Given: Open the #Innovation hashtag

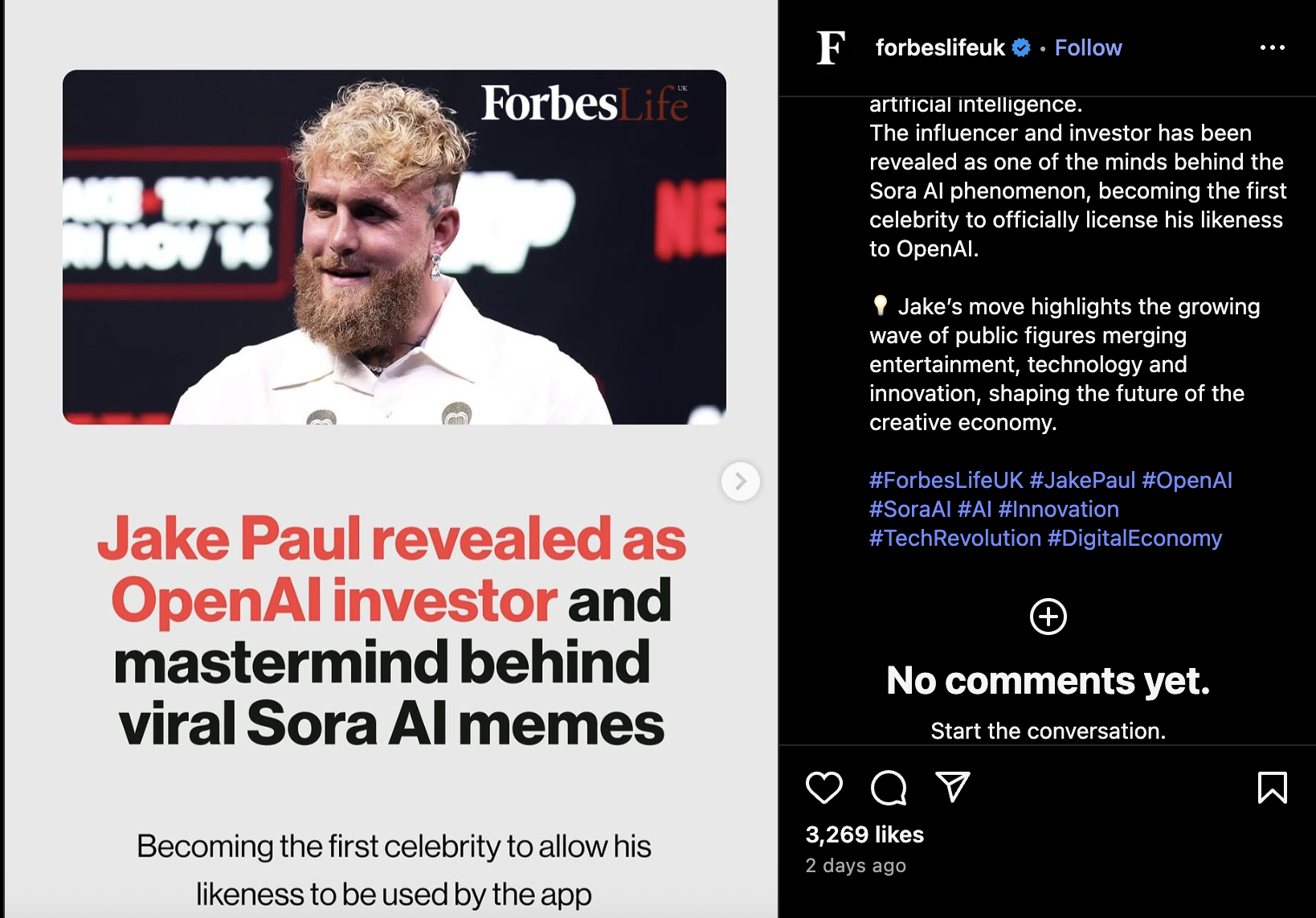Looking at the screenshot, I should (x=1058, y=510).
